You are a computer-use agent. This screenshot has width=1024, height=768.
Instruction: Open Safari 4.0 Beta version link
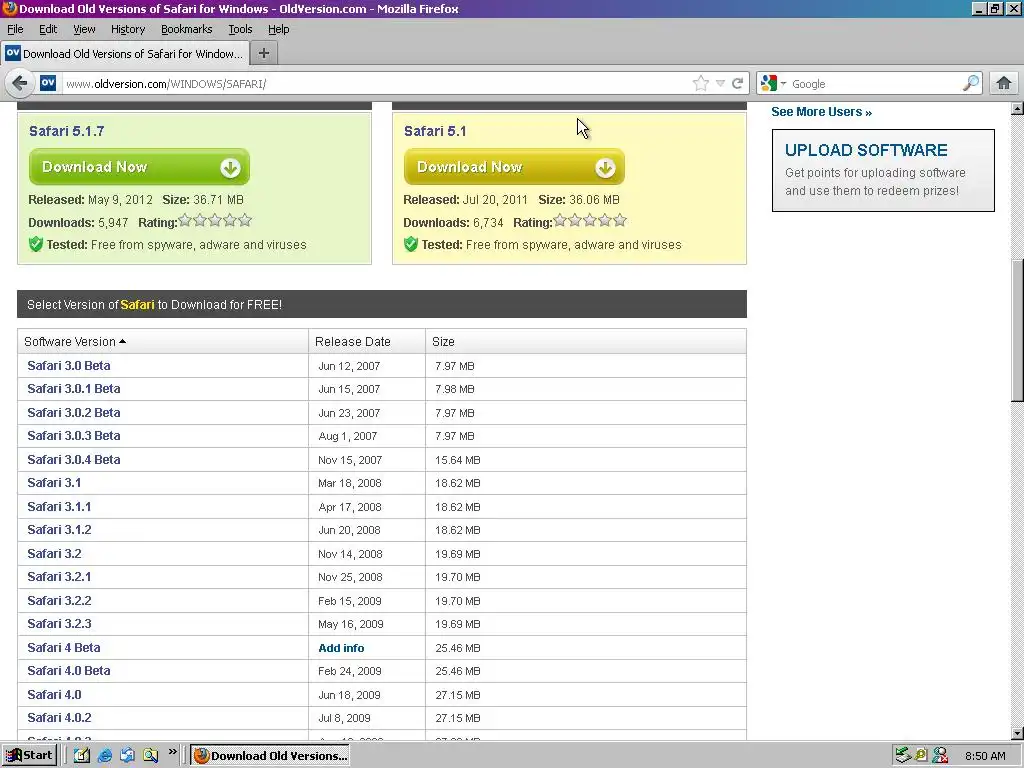tap(69, 671)
